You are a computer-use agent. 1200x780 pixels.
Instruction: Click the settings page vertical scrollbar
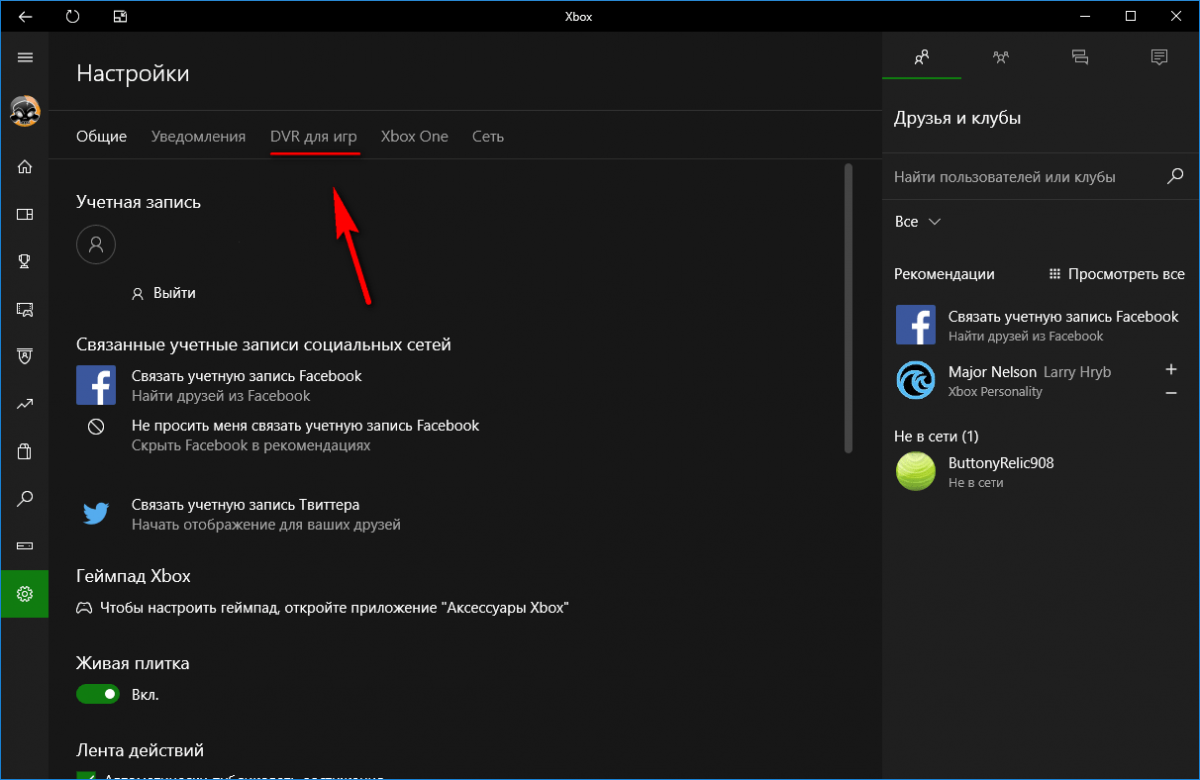[x=848, y=308]
